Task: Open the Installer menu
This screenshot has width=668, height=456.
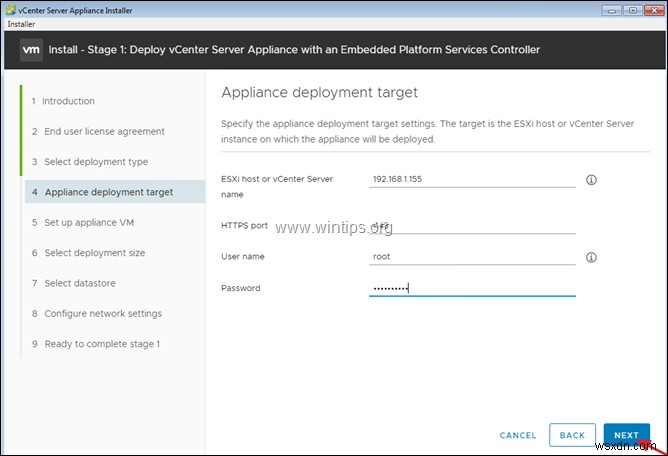Action: click(21, 24)
